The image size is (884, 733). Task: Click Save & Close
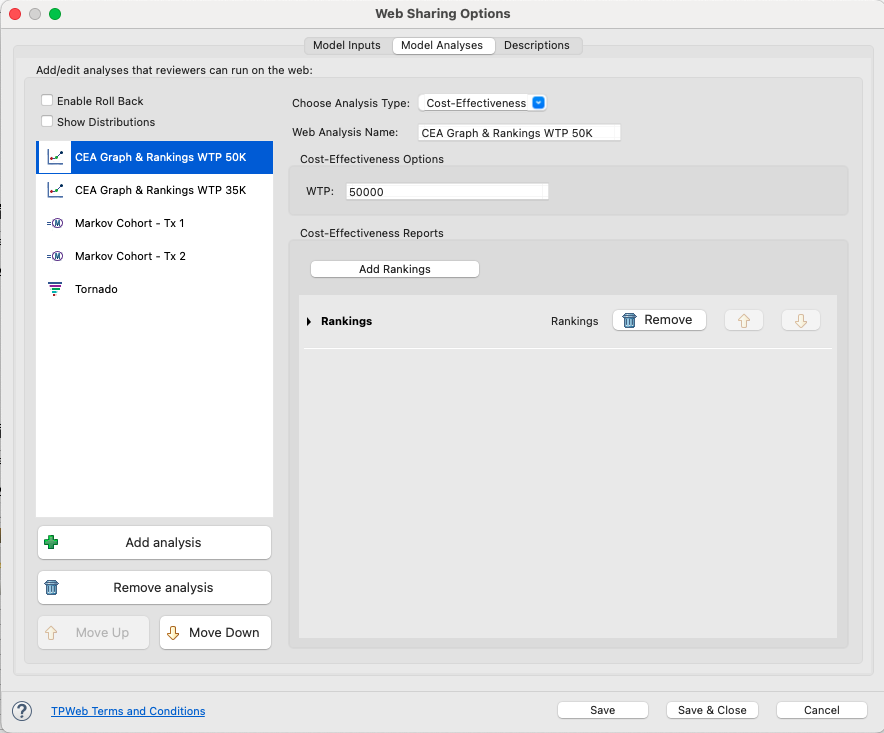coord(712,710)
